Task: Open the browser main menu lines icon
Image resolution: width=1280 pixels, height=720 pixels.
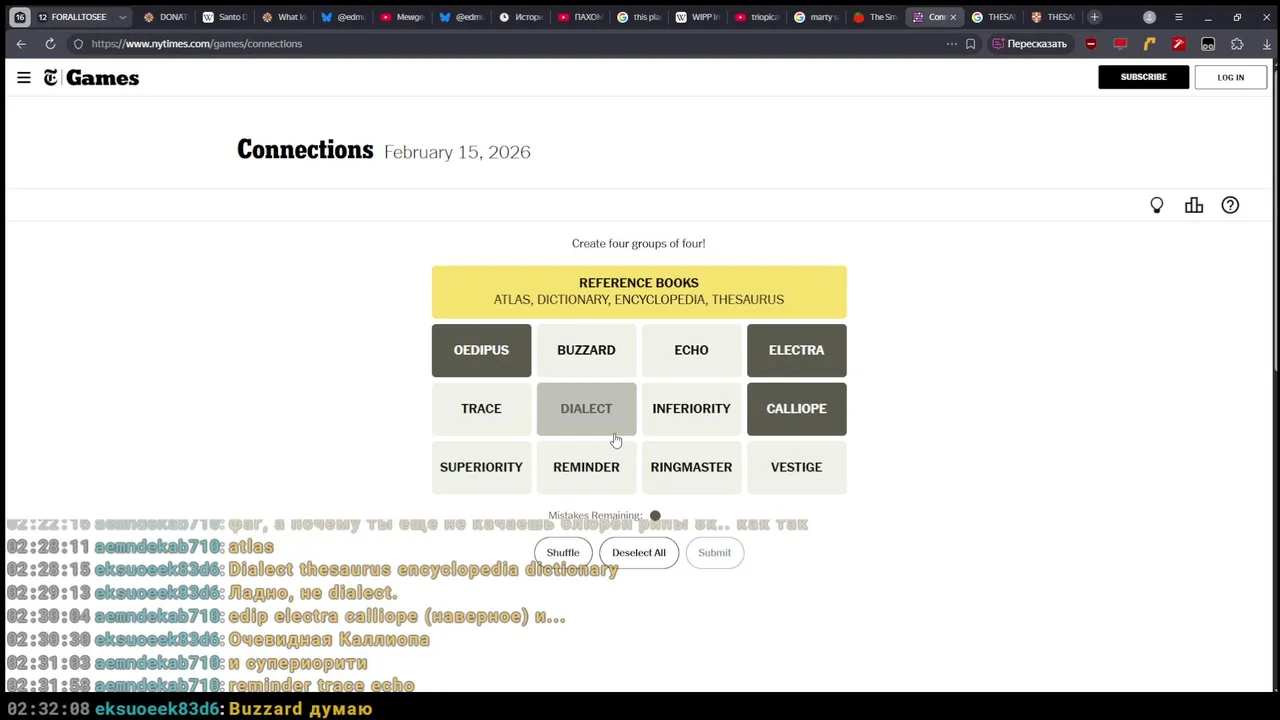Action: point(1178,17)
